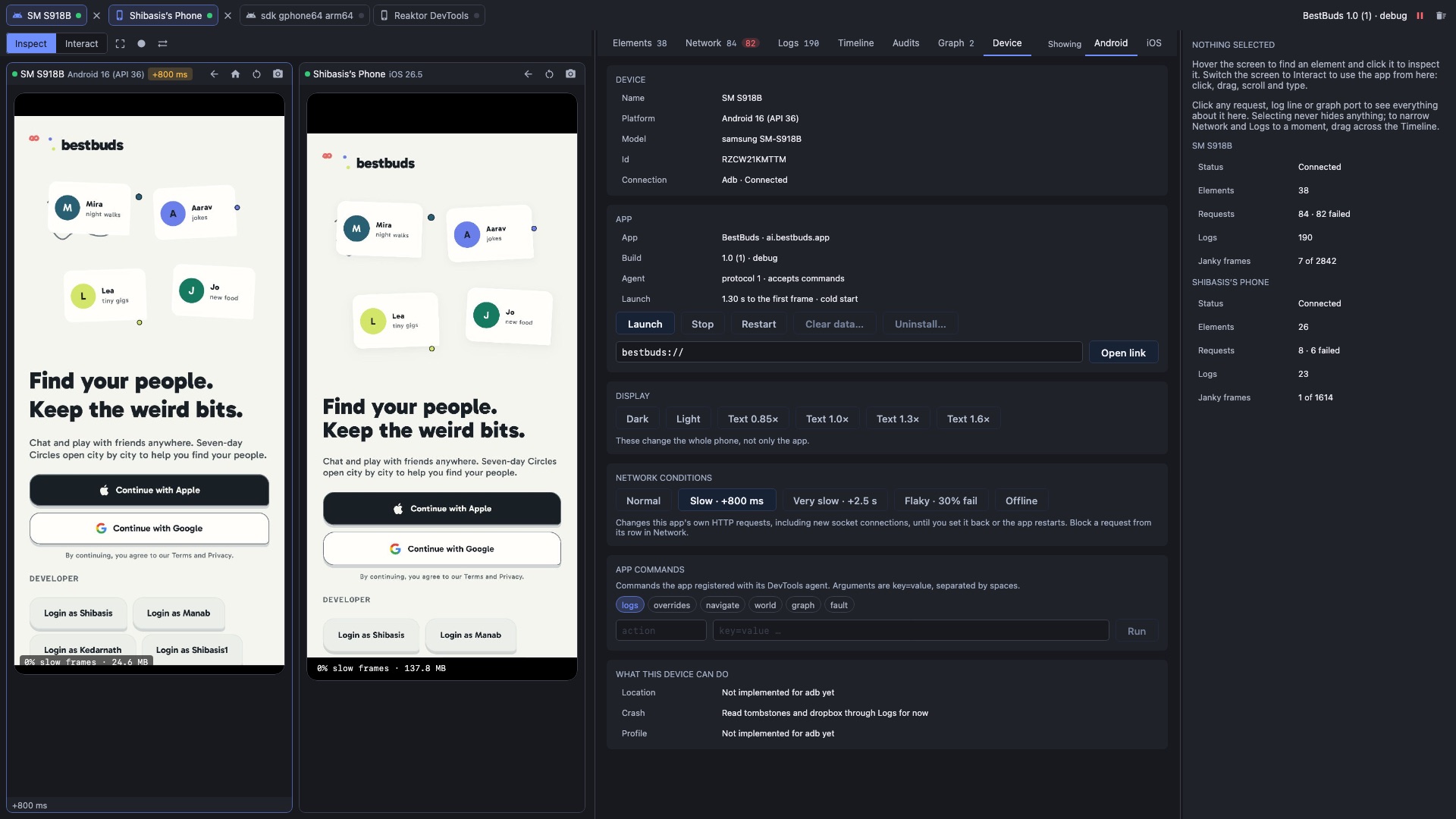This screenshot has width=1456, height=819.
Task: Open the Logs tab
Action: [x=798, y=43]
